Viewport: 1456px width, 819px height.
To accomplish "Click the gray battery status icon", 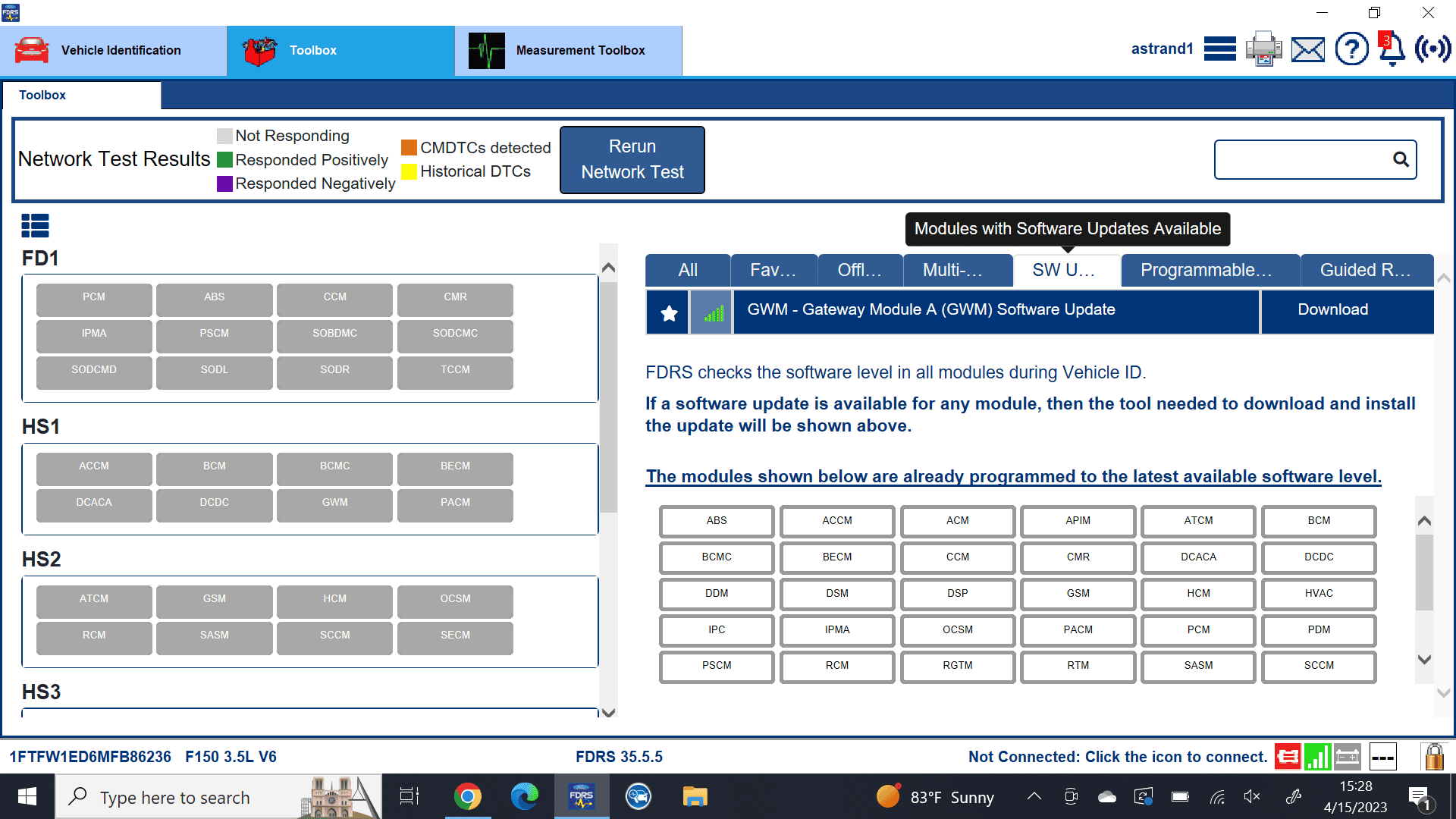I will coord(1348,757).
